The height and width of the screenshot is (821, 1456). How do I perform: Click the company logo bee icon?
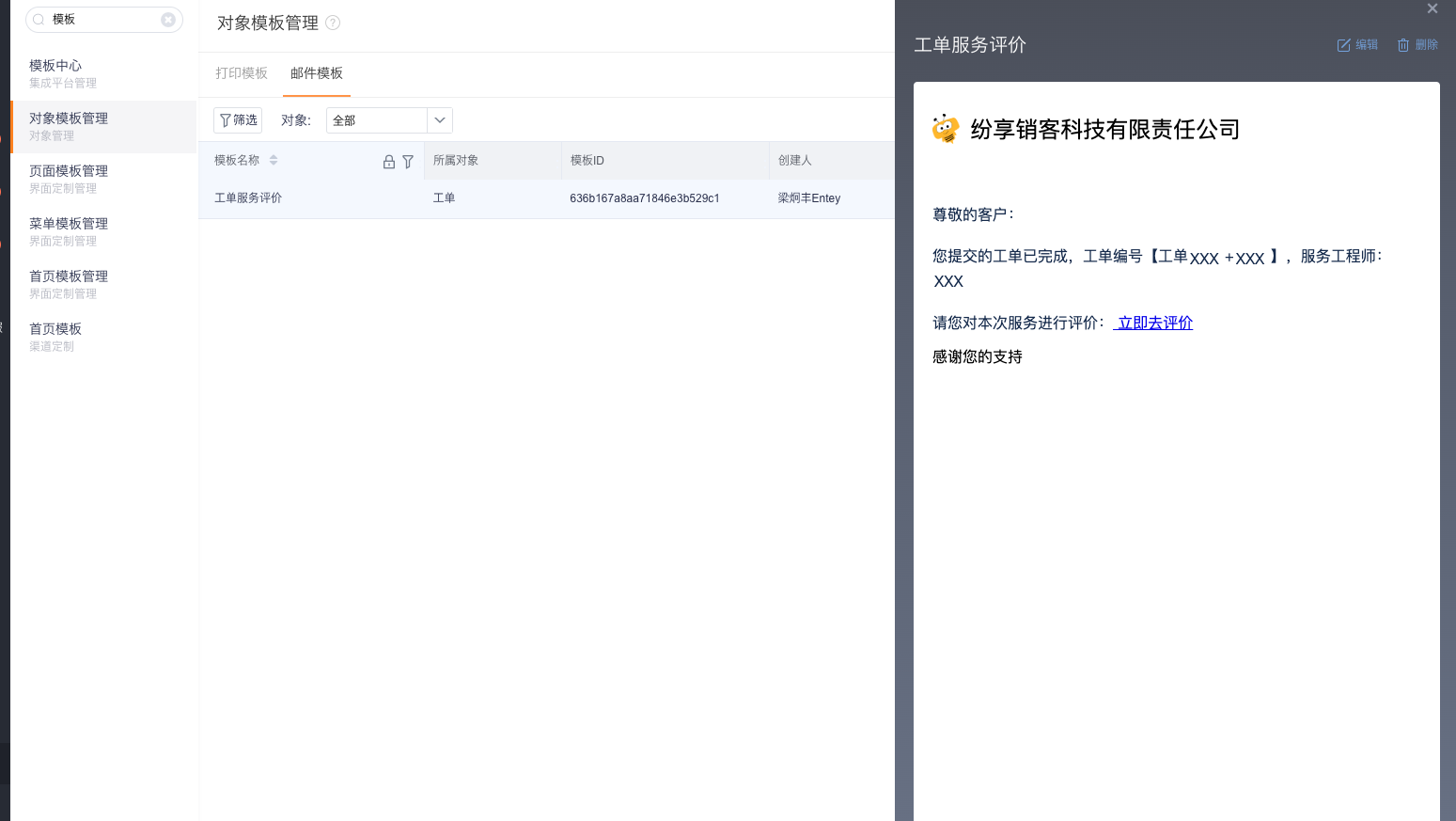tap(946, 129)
